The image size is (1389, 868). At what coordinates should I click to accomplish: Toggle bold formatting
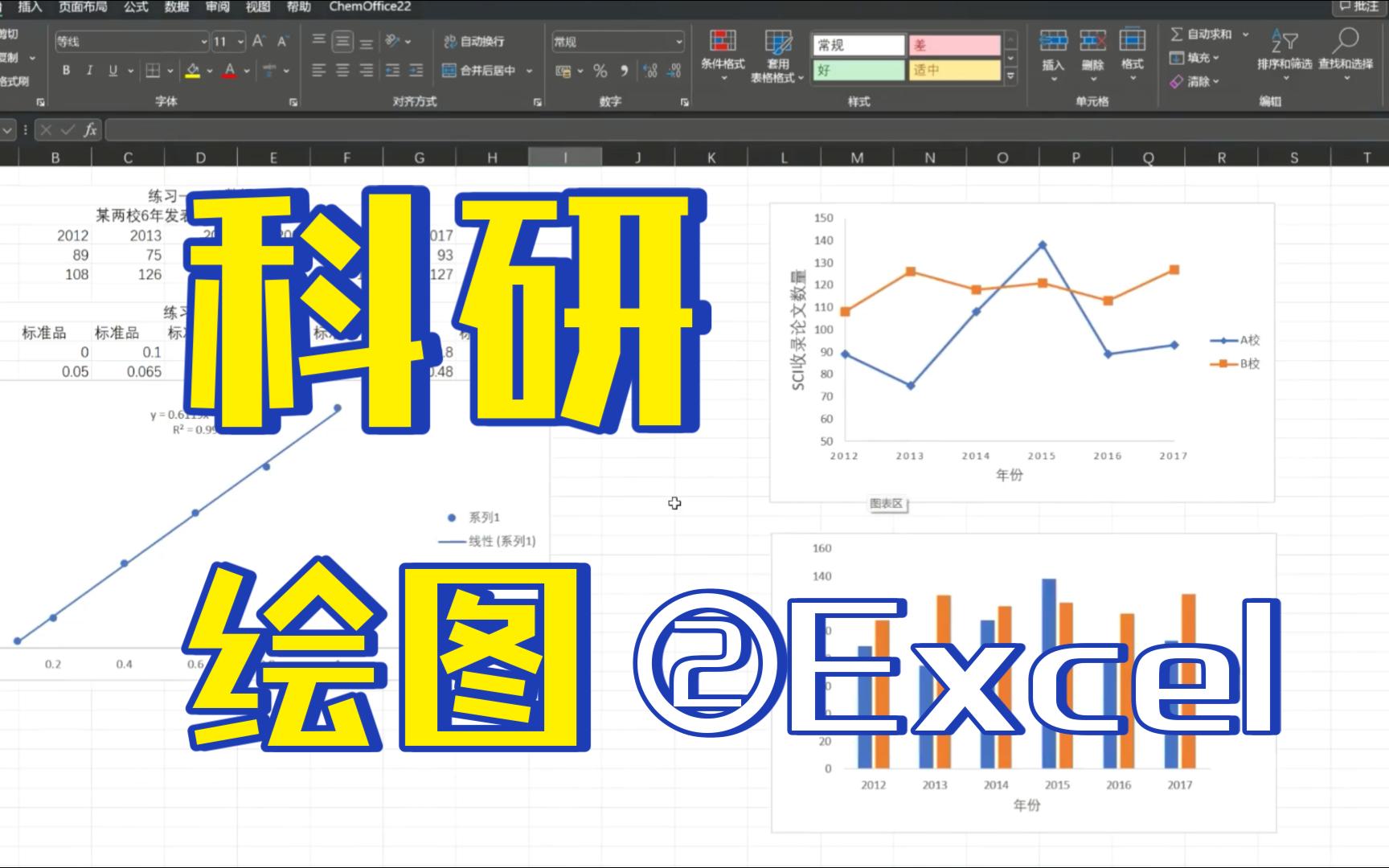(x=66, y=71)
